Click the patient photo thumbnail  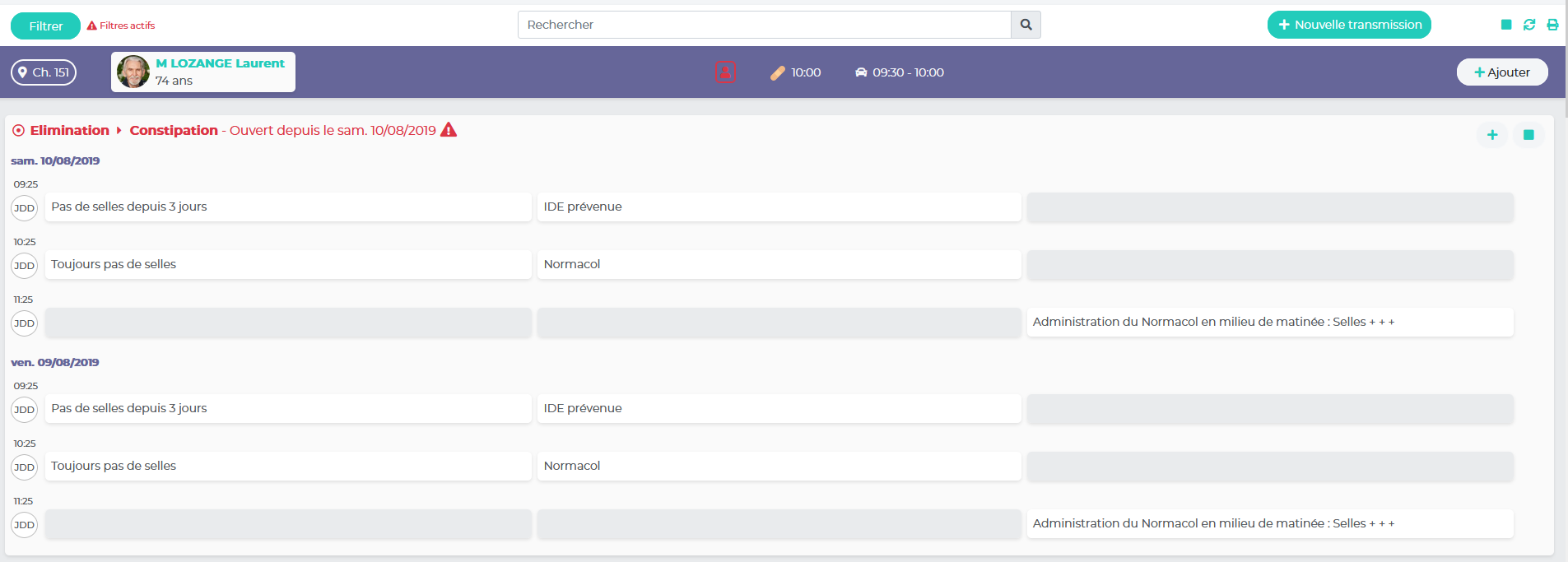[133, 72]
